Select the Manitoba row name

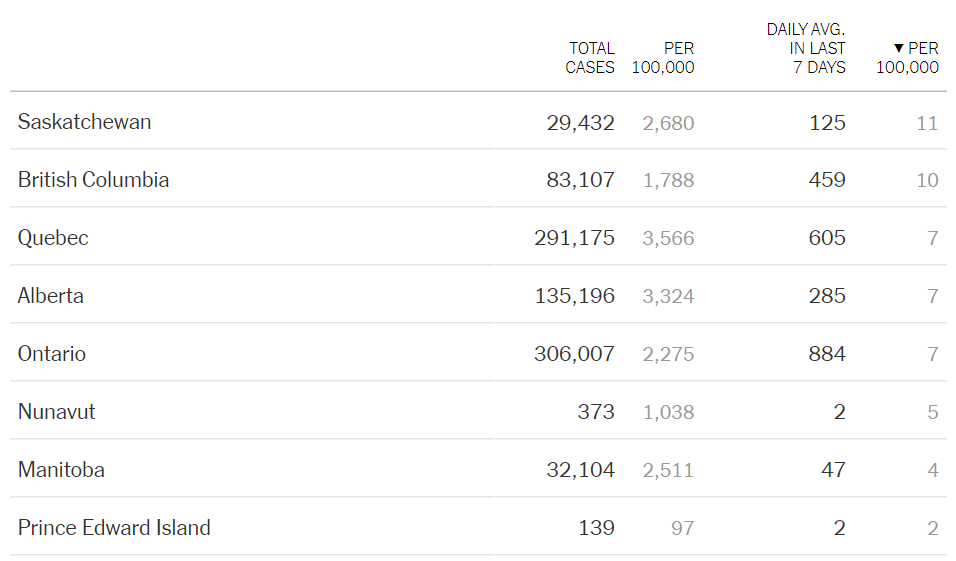tap(61, 470)
